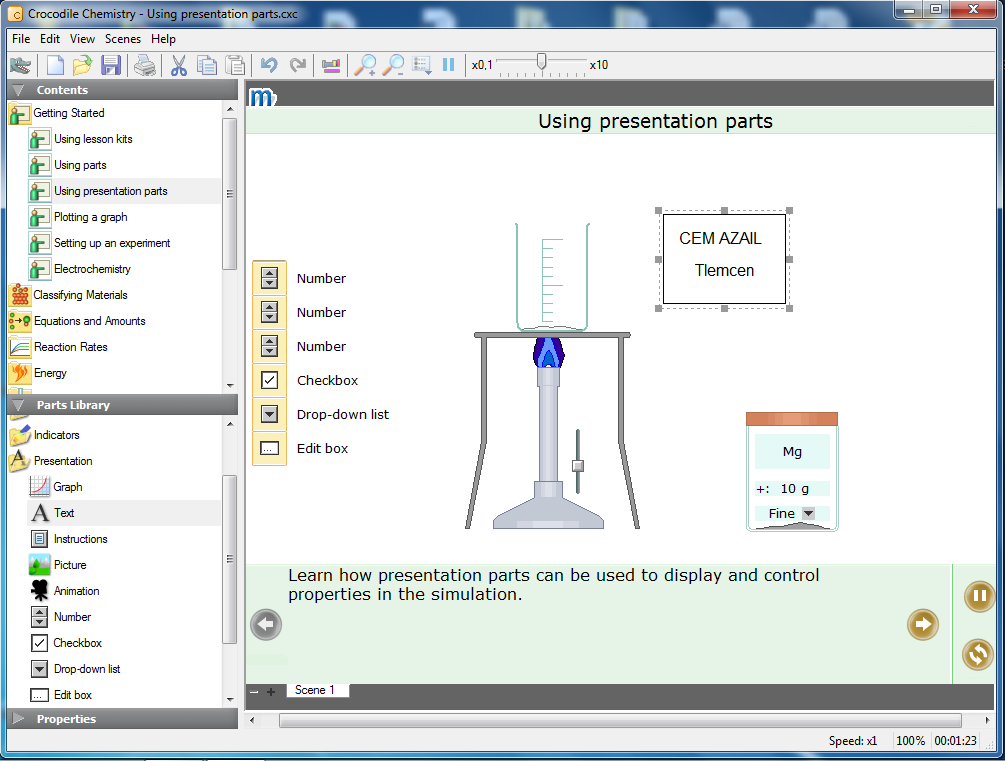Image resolution: width=1005 pixels, height=761 pixels.
Task: Open Equations and Amounts section
Action: pos(90,321)
